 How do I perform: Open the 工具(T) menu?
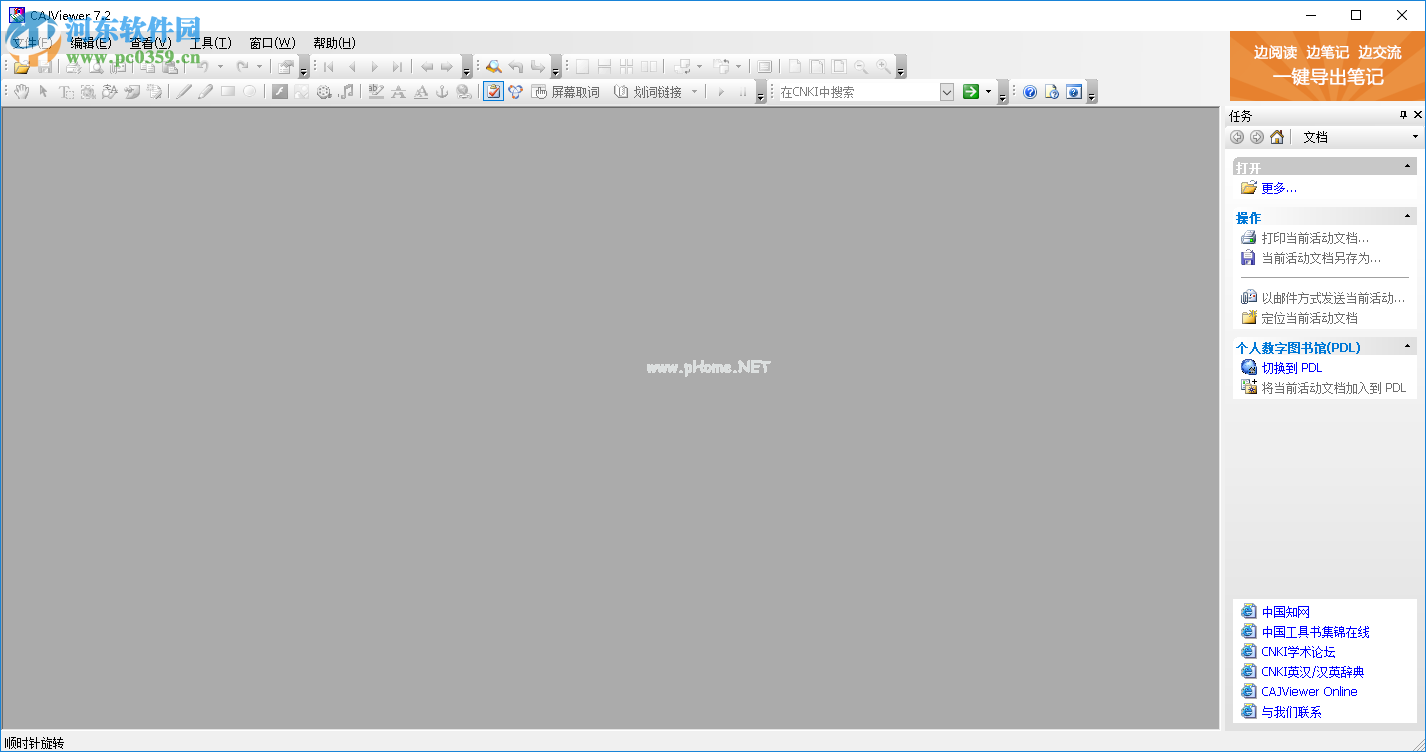[x=210, y=43]
